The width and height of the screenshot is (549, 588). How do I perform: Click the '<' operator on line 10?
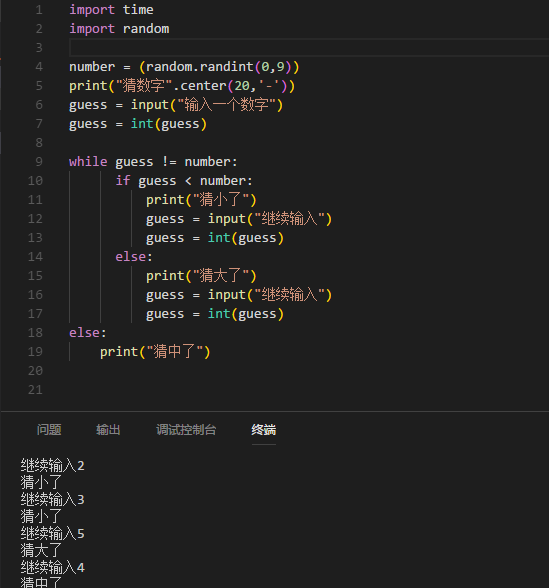click(x=188, y=181)
